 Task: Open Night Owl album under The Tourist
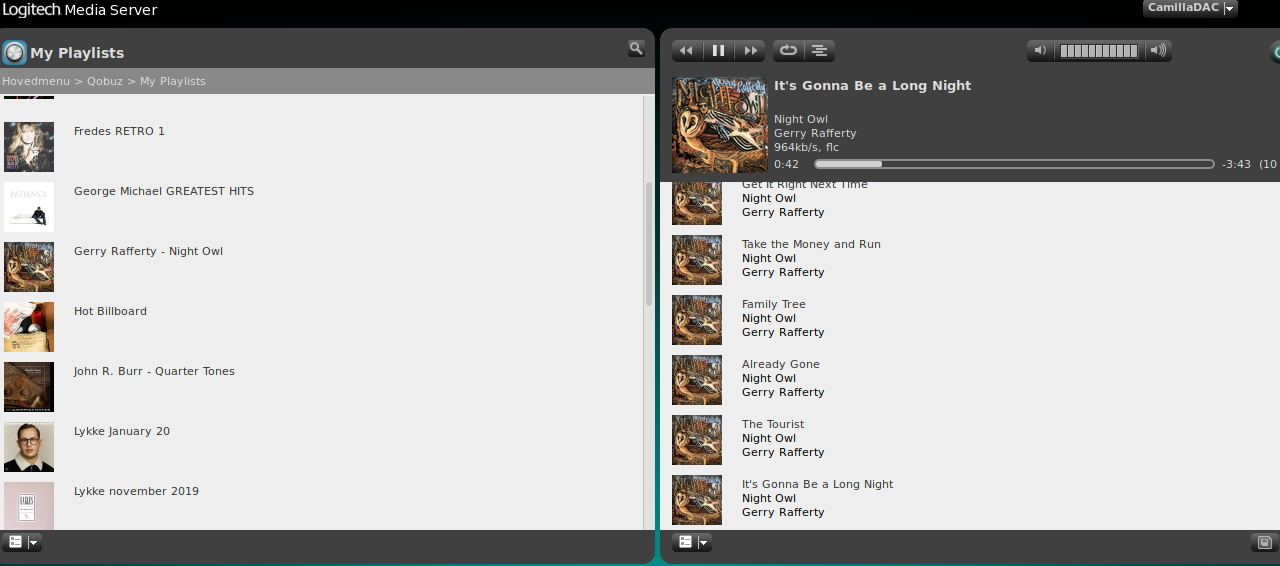pos(769,438)
